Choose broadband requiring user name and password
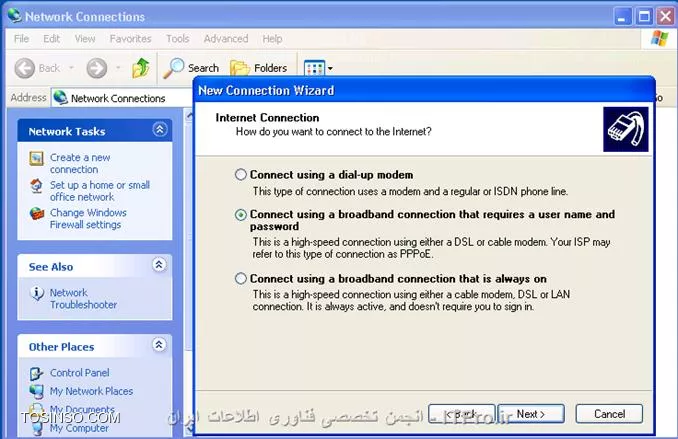 [241, 215]
